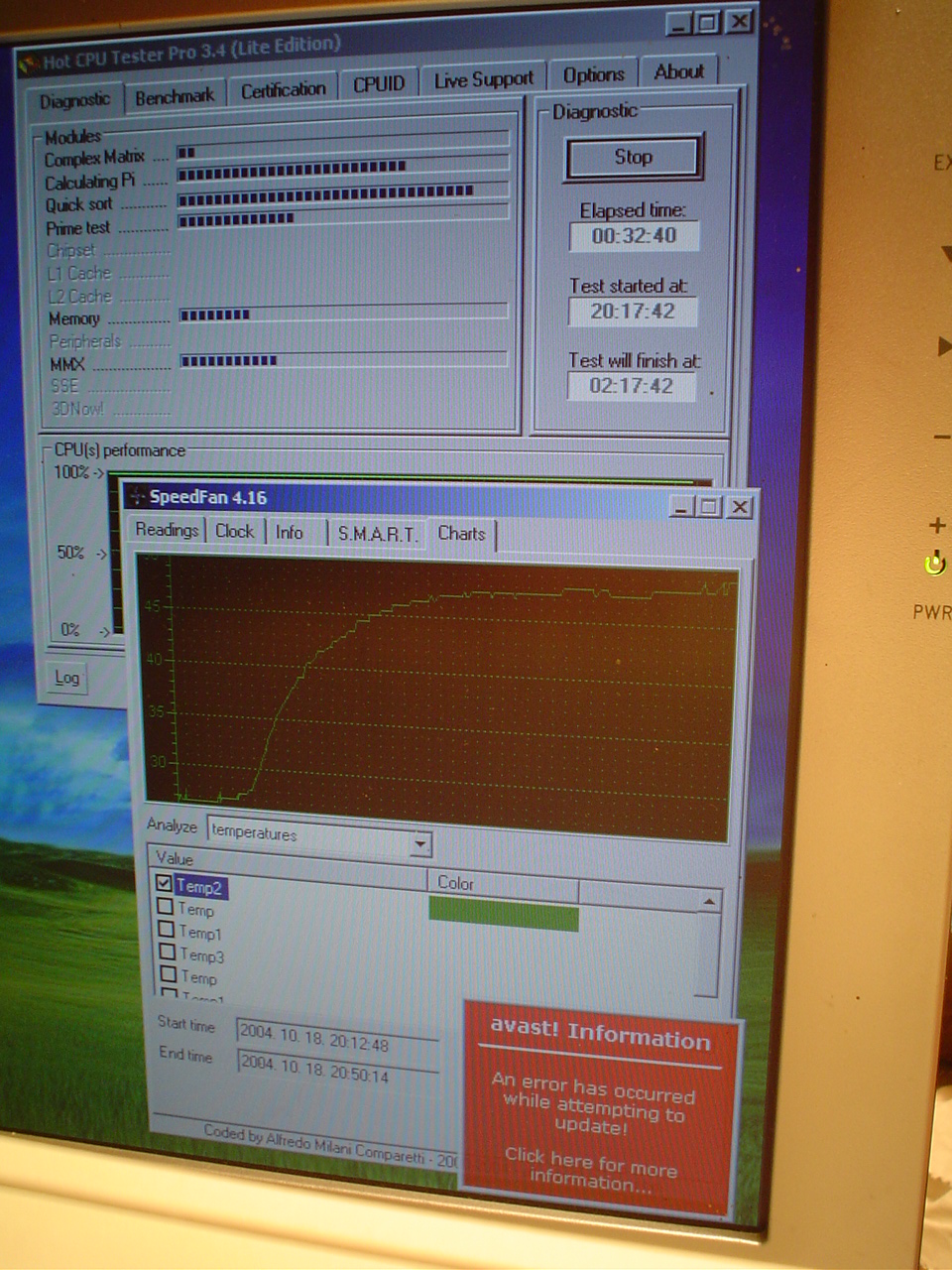
Task: Show the About tab
Action: pyautogui.click(x=679, y=71)
